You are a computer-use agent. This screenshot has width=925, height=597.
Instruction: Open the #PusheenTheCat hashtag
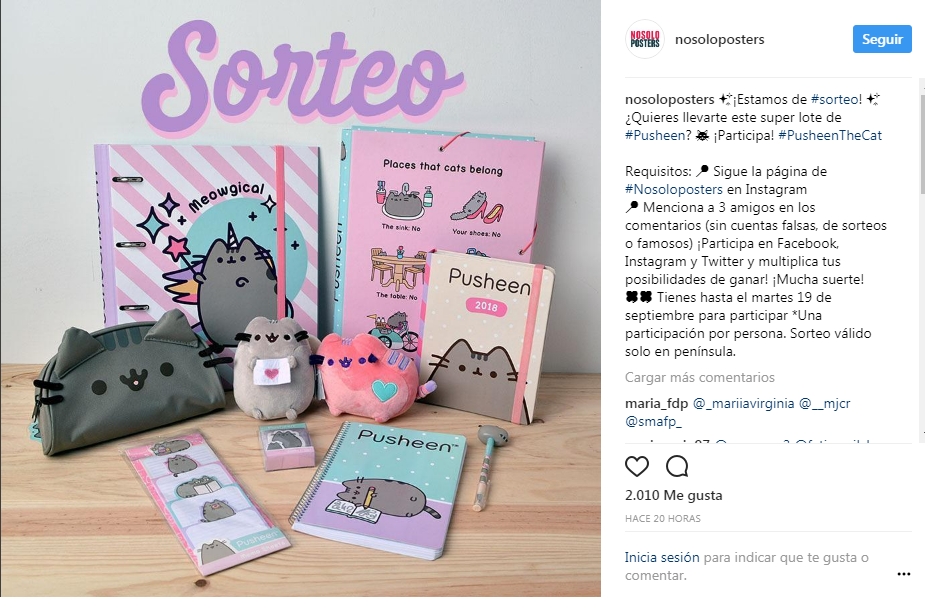(830, 135)
